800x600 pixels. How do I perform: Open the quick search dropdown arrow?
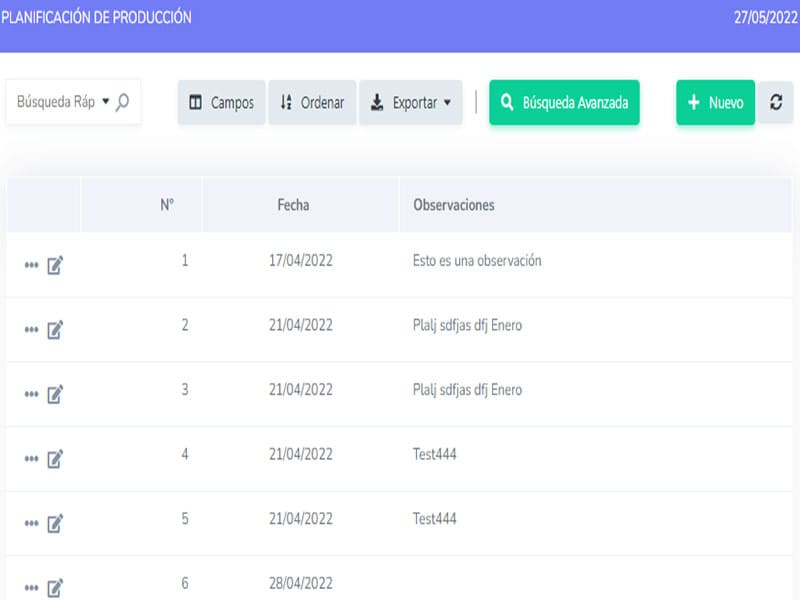(105, 102)
